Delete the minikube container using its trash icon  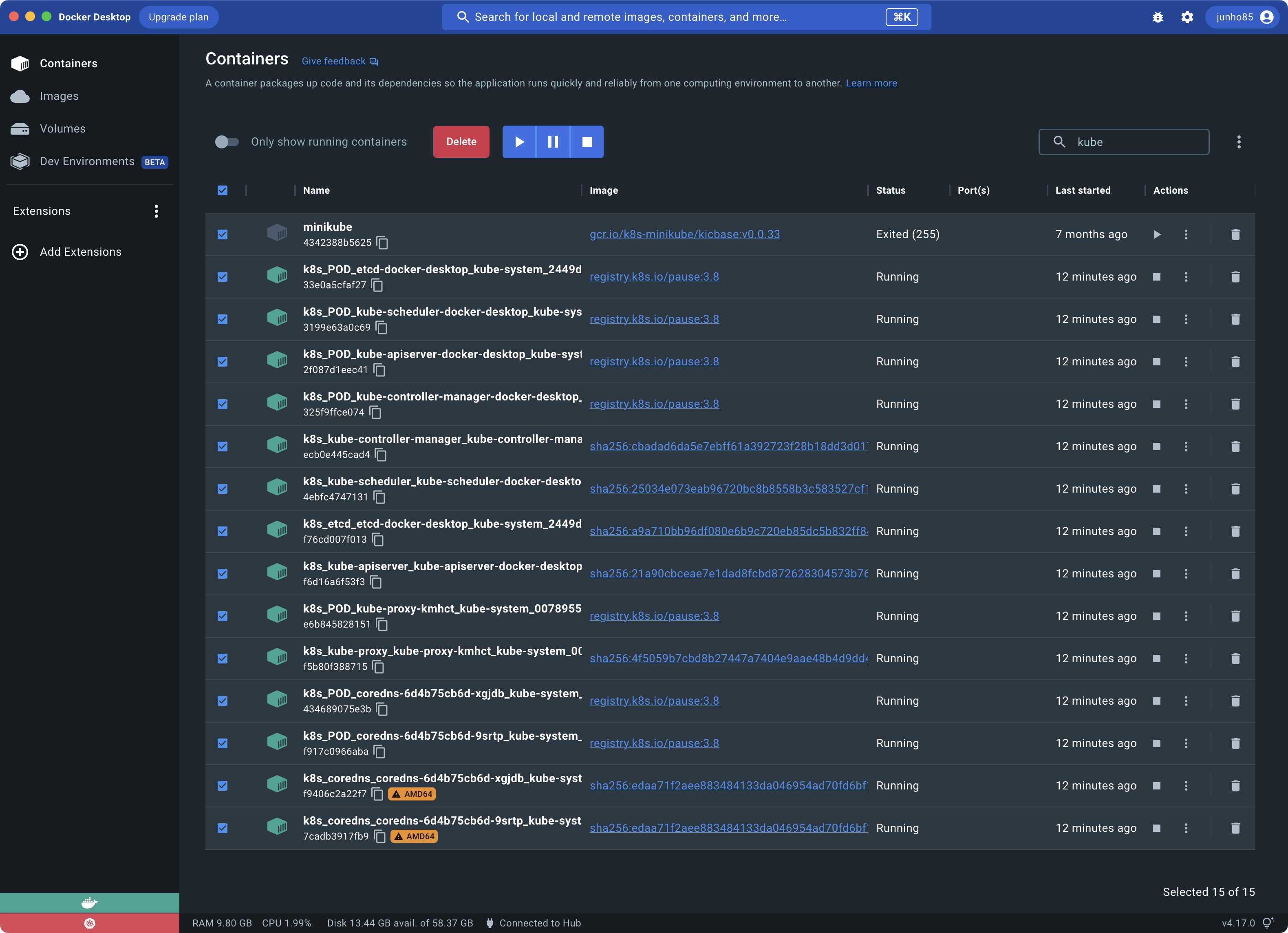point(1235,234)
